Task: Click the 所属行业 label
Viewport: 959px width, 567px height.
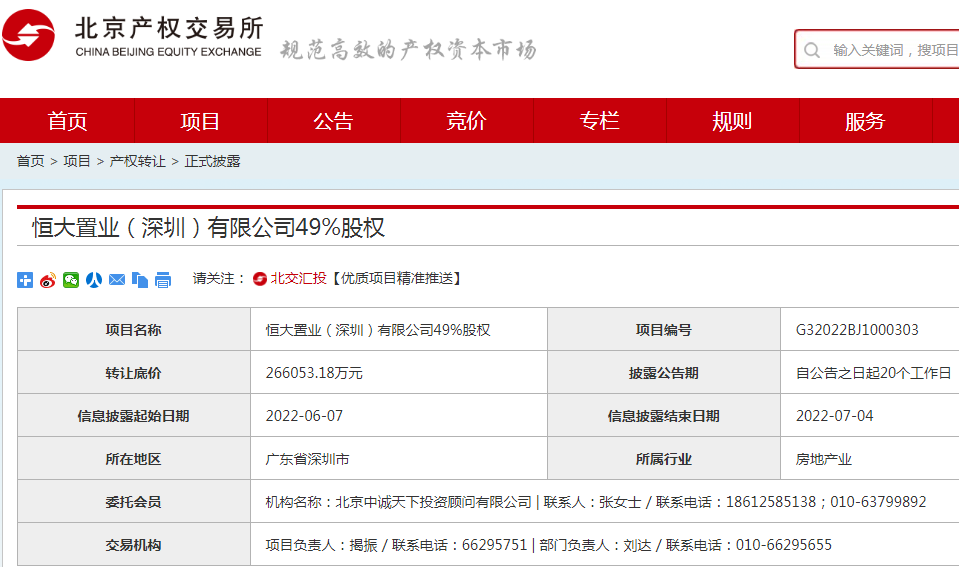Action: coord(664,459)
